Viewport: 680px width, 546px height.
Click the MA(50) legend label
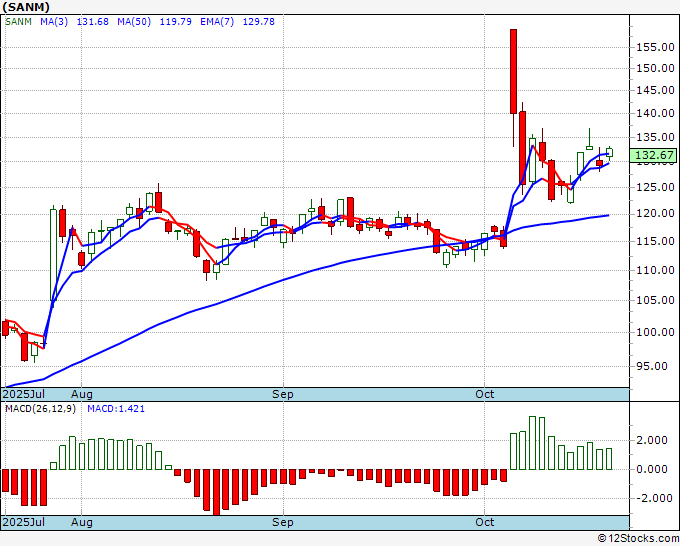coord(134,22)
